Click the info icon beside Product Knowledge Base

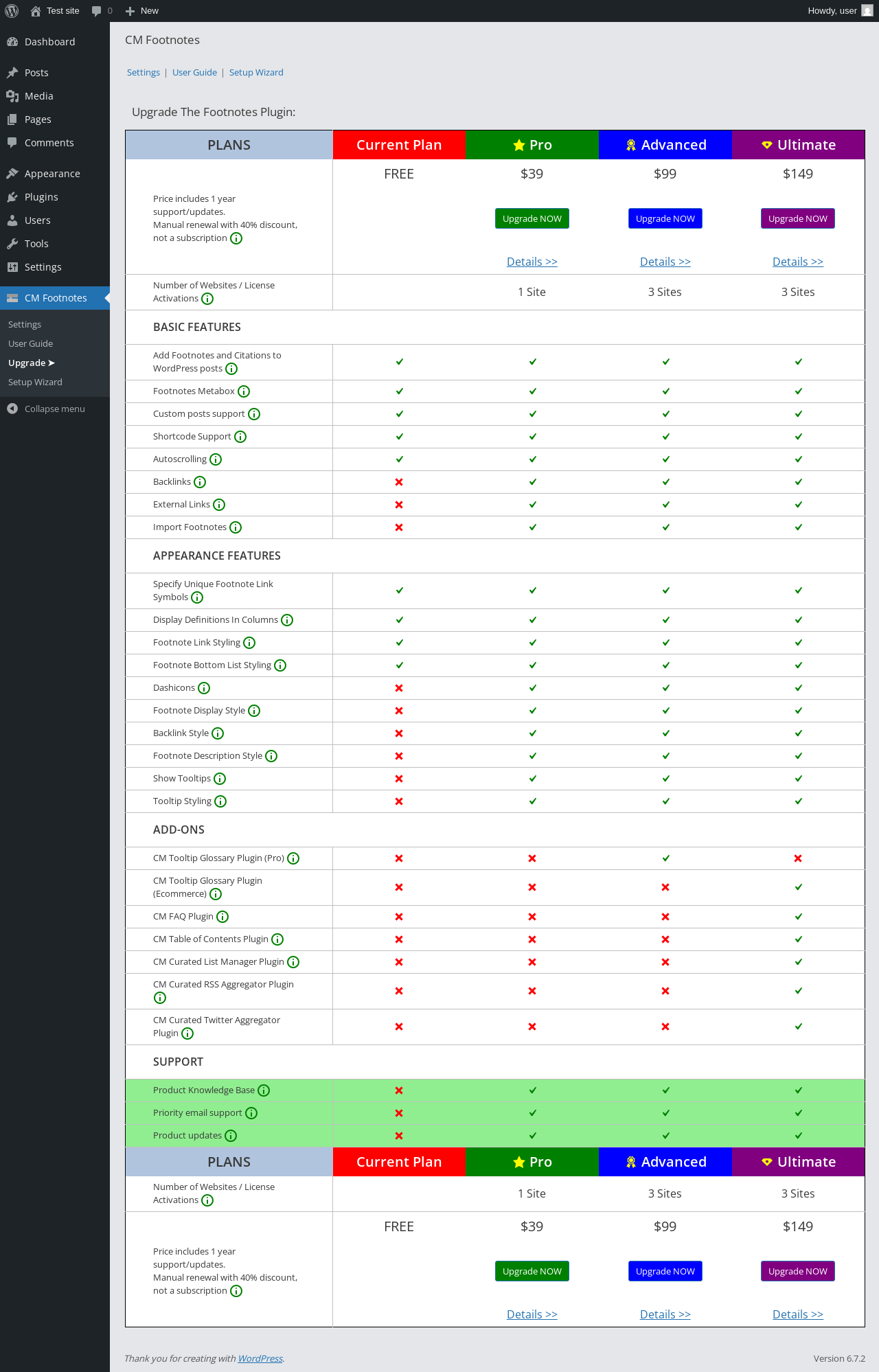264,1090
